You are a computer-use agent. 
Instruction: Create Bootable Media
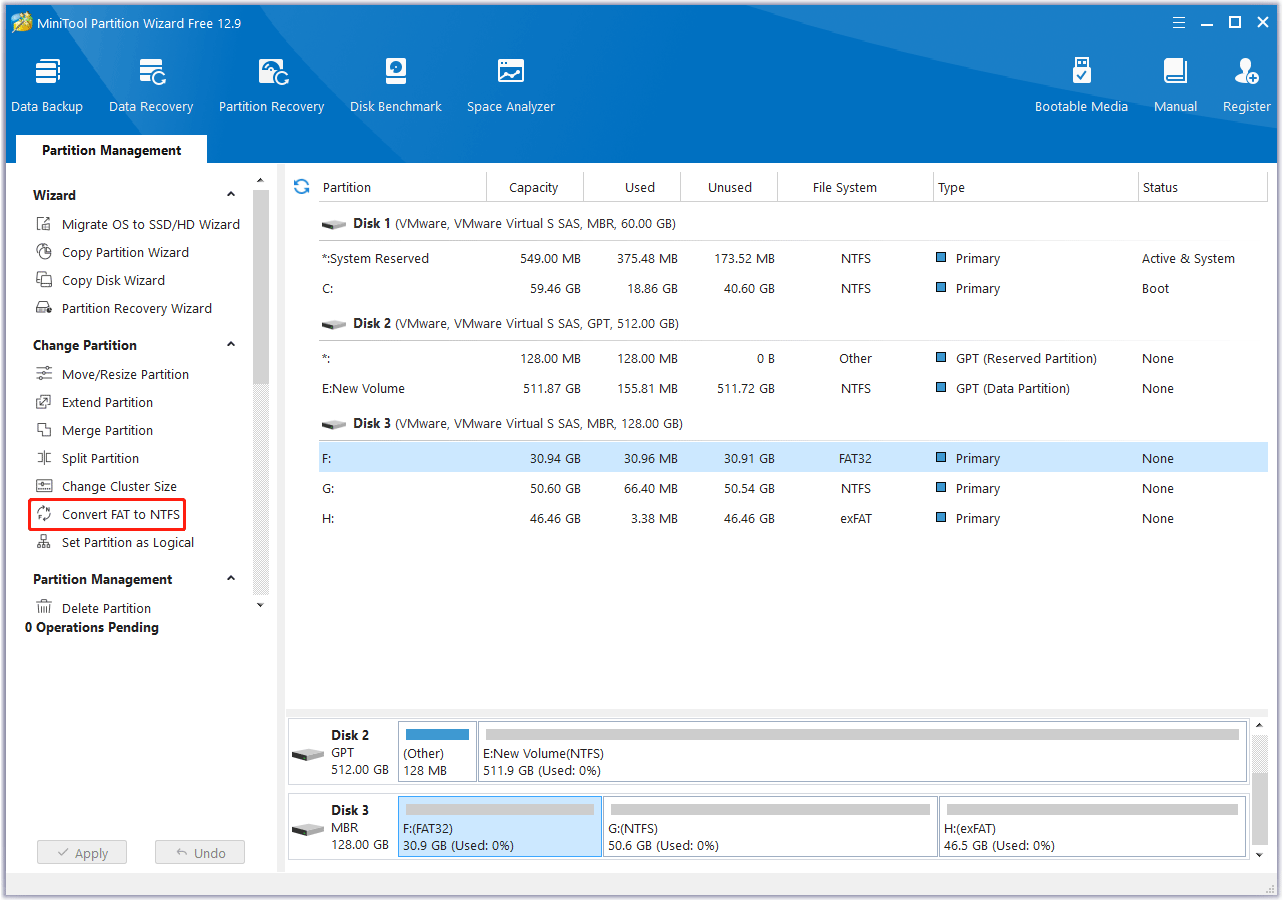pyautogui.click(x=1081, y=85)
